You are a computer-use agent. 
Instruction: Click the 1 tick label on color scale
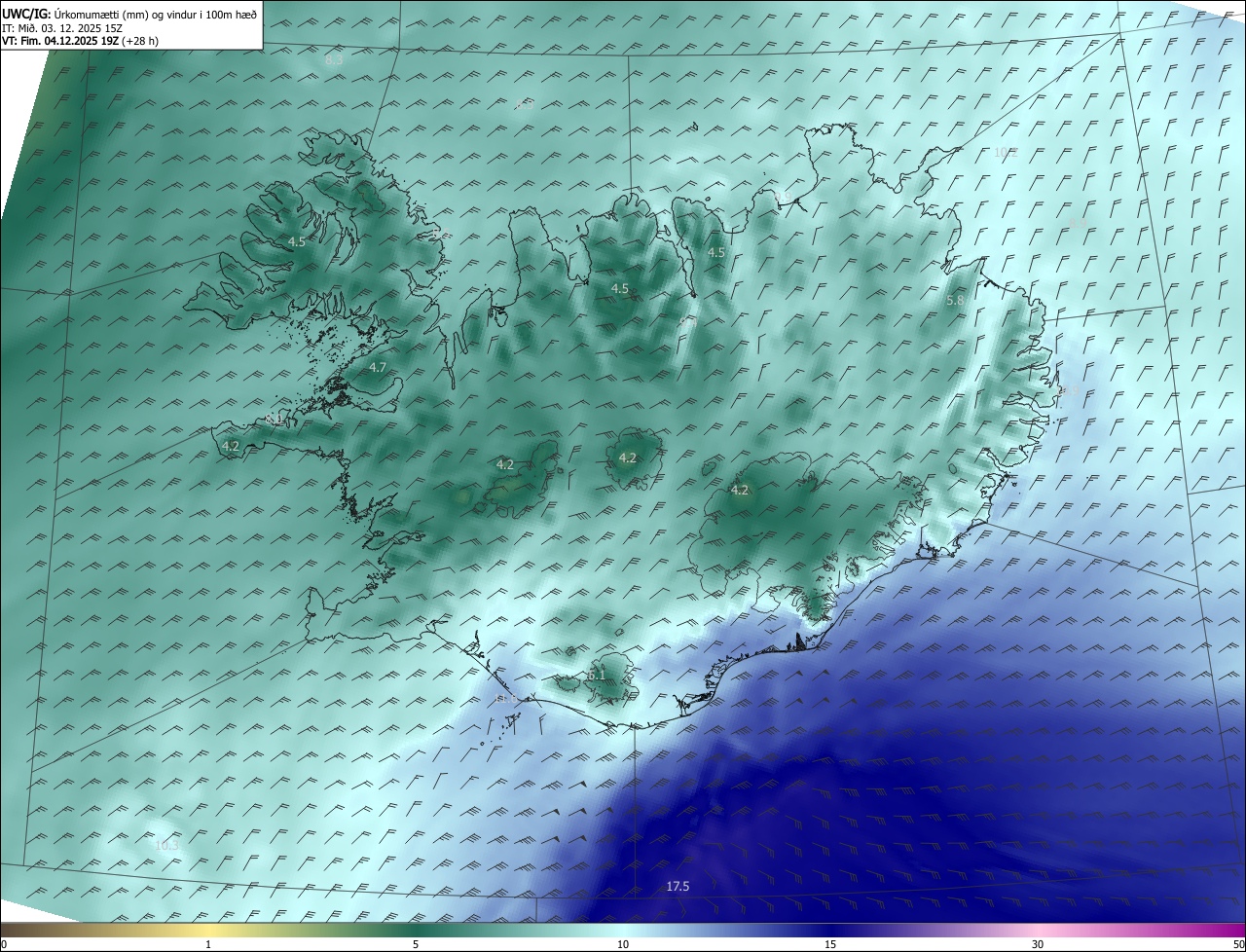click(x=208, y=944)
